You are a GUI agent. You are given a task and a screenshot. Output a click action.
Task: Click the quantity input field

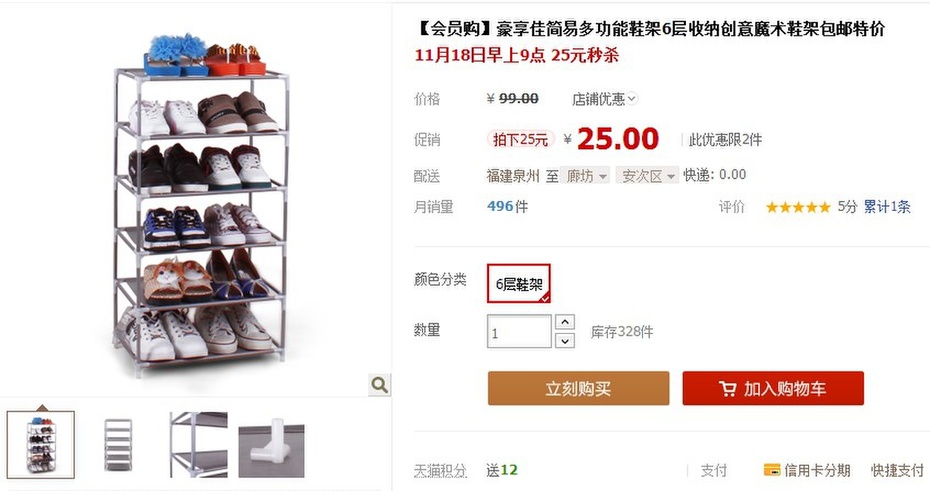click(520, 331)
